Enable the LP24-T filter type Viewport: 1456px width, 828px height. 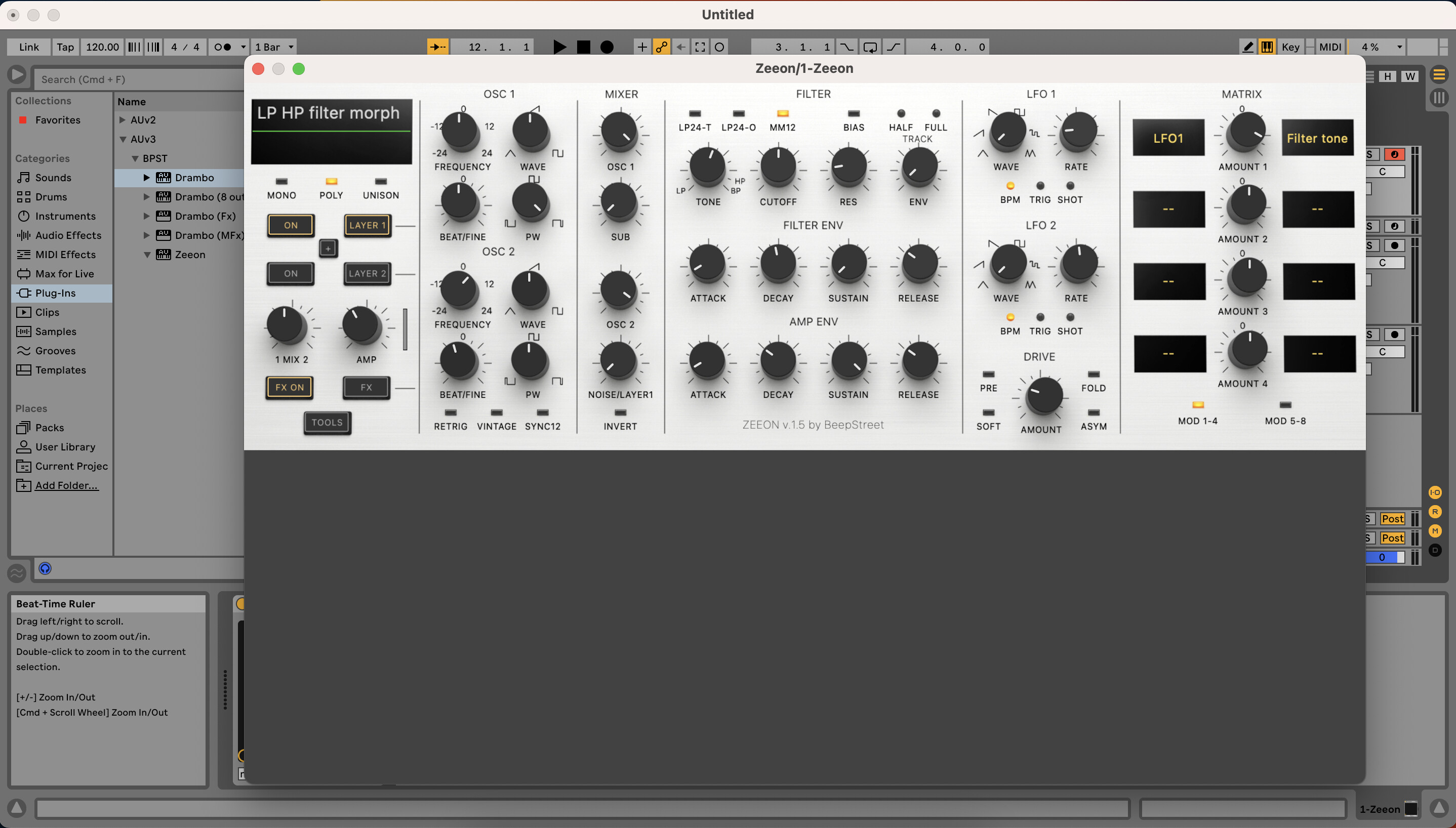[x=695, y=114]
